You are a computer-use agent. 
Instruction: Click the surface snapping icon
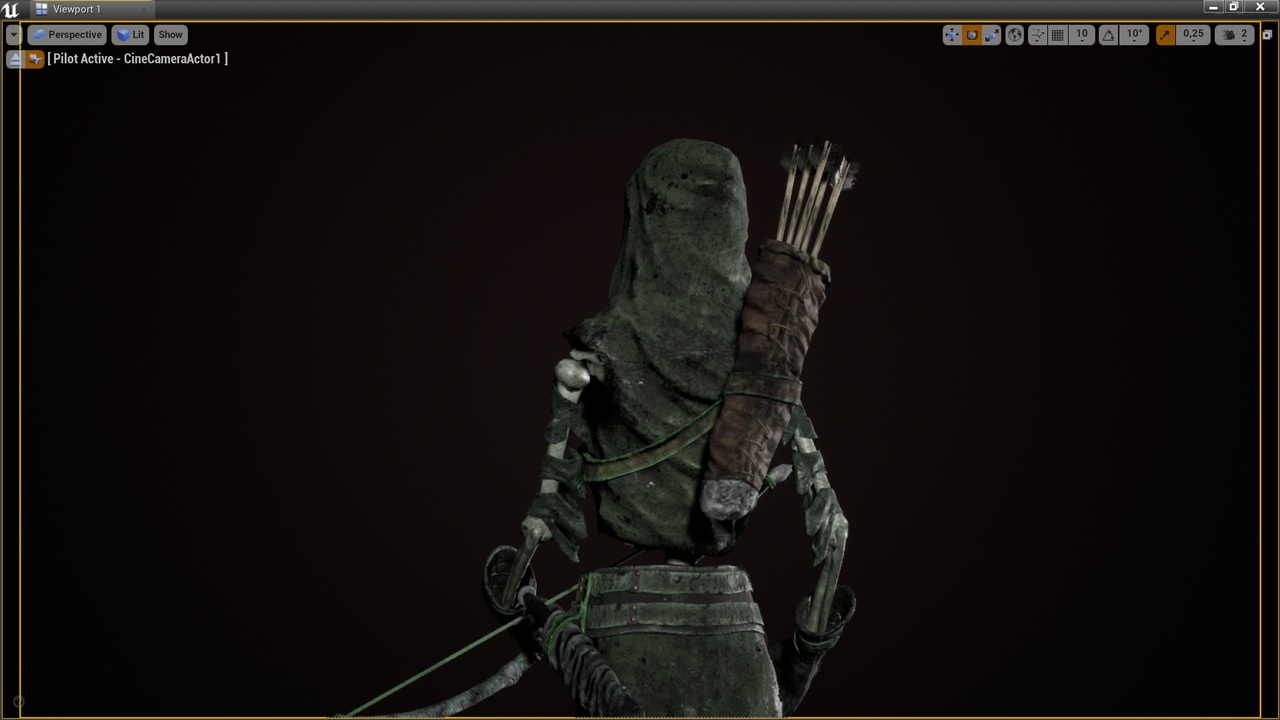coord(1037,35)
